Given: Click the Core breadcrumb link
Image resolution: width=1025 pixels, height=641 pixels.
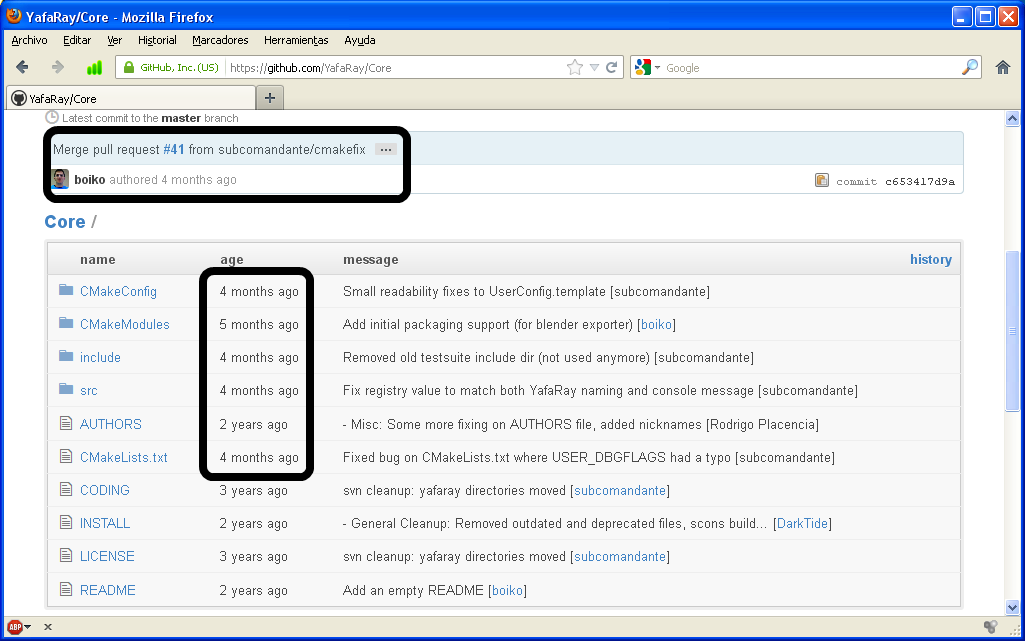Looking at the screenshot, I should point(65,222).
